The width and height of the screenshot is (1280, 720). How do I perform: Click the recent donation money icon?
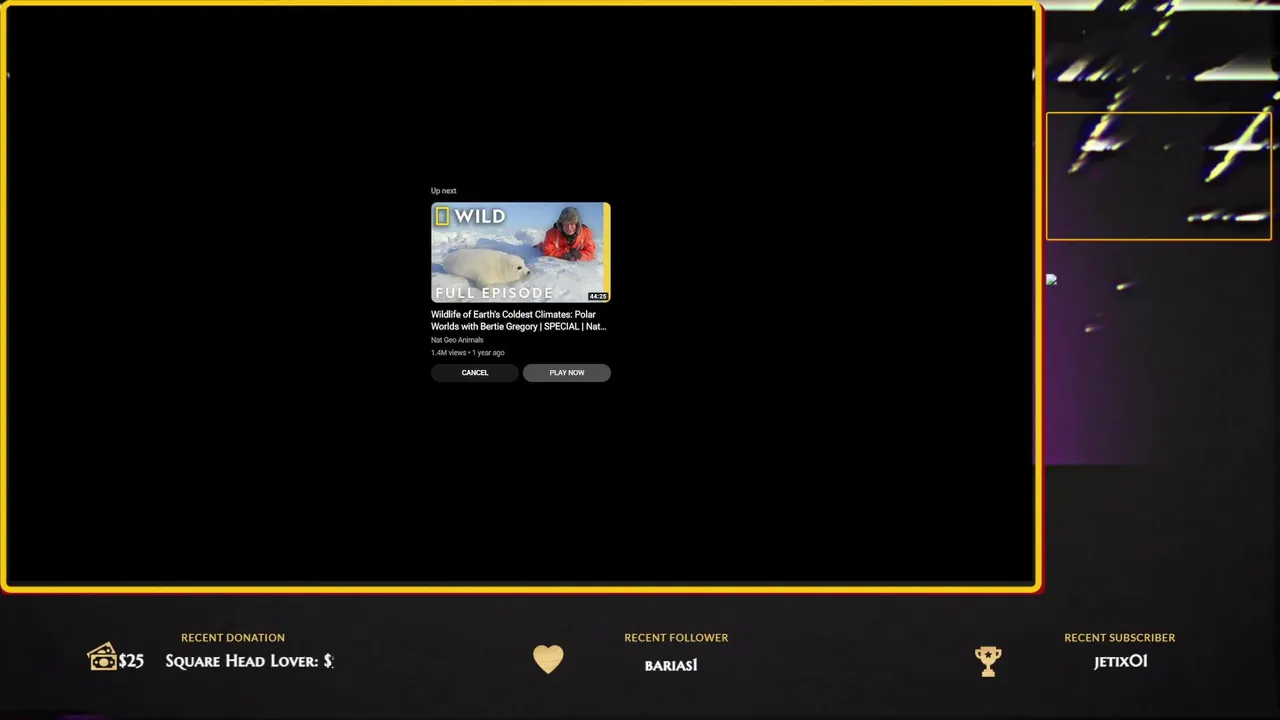[x=102, y=657]
